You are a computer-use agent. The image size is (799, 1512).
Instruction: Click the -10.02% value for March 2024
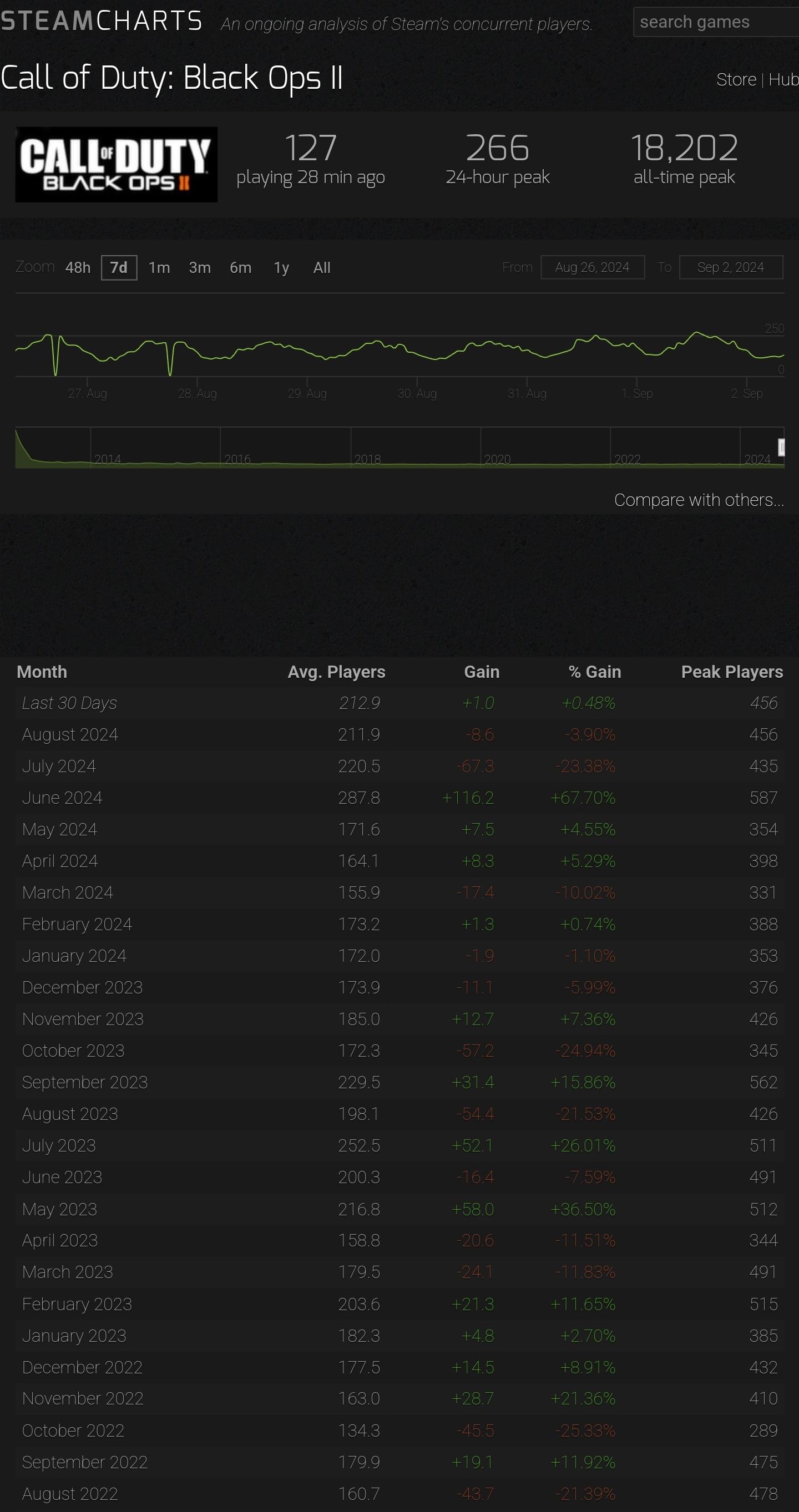585,893
